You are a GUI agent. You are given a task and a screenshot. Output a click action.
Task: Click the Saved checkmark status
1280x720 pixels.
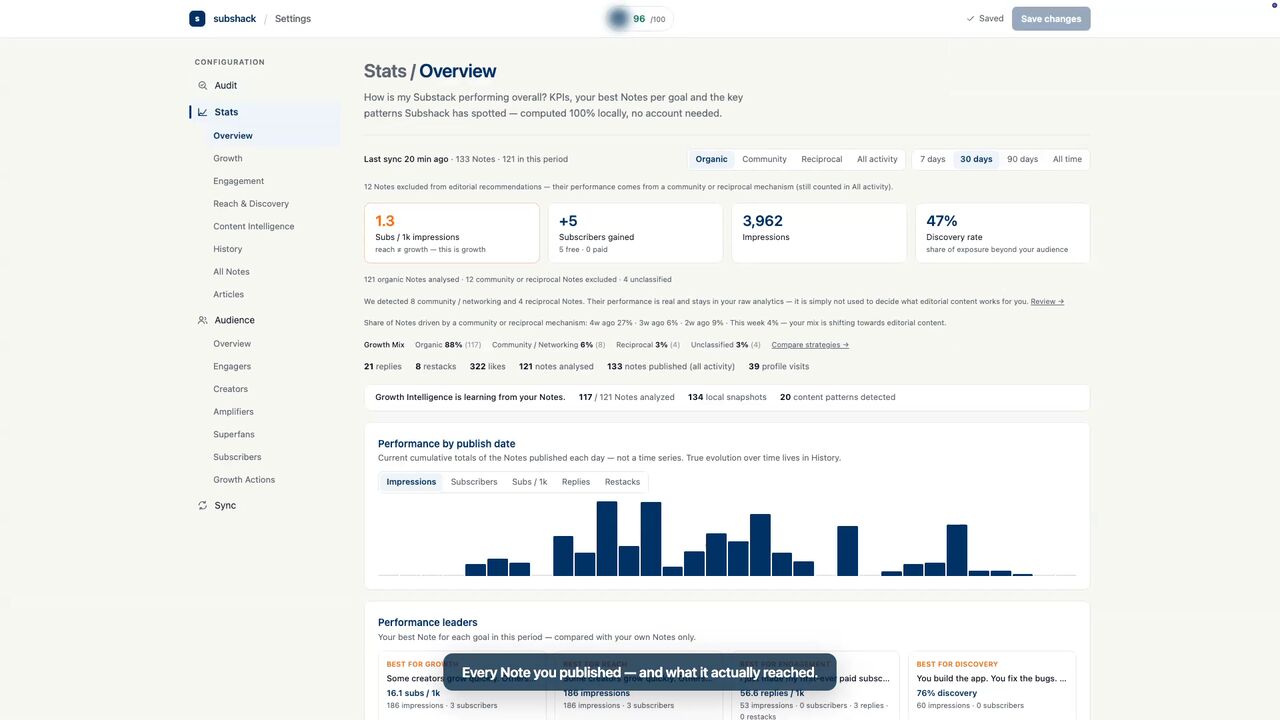[x=985, y=18]
